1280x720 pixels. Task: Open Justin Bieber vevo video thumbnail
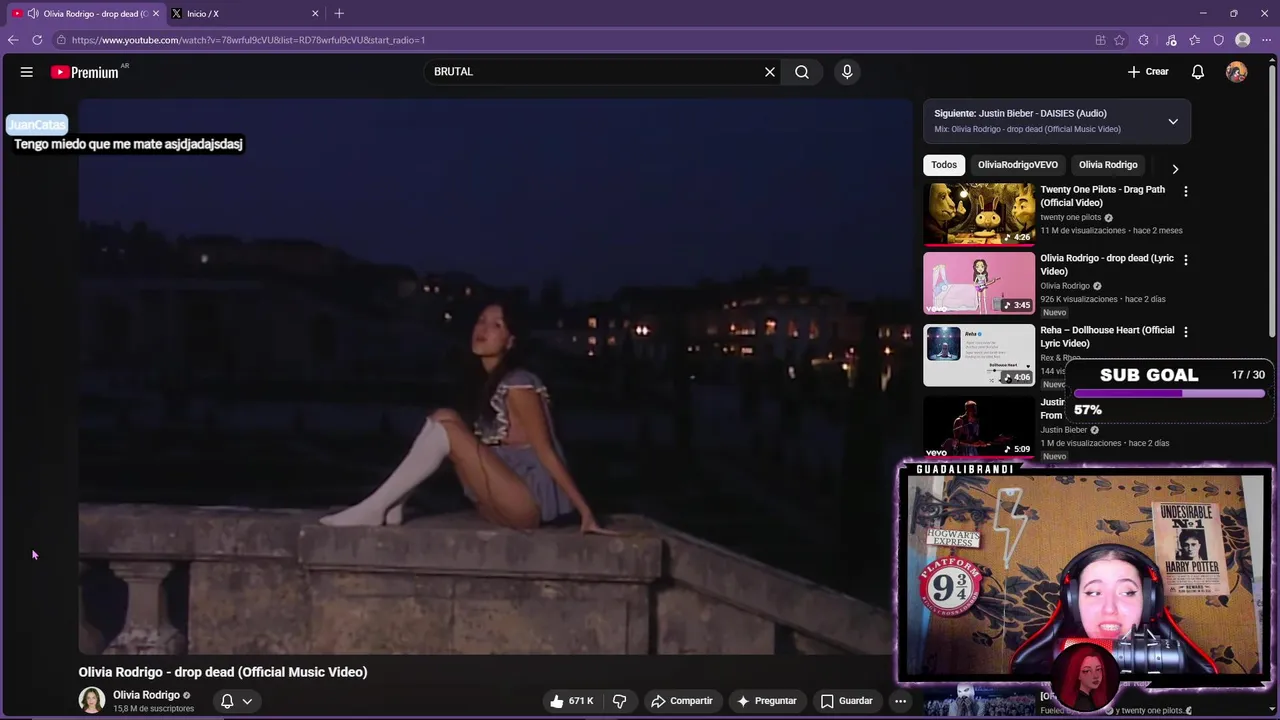click(x=979, y=427)
